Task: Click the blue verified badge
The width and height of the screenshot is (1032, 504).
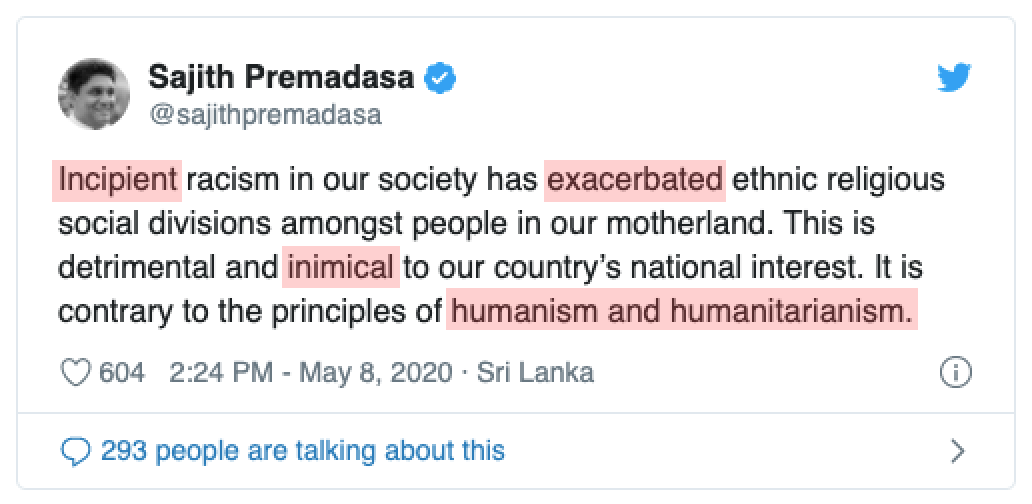Action: 440,78
